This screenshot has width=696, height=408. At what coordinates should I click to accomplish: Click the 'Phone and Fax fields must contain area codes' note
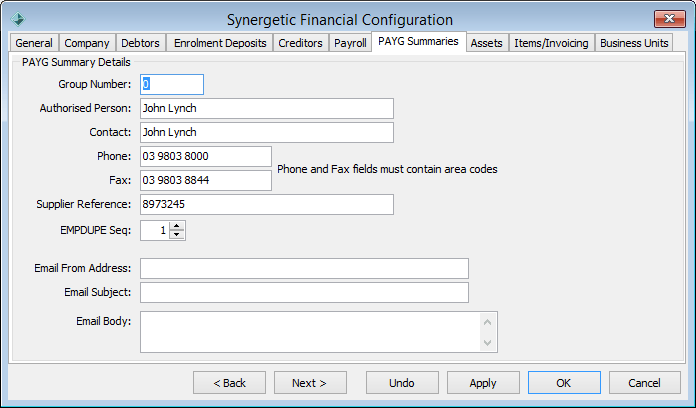tap(387, 169)
